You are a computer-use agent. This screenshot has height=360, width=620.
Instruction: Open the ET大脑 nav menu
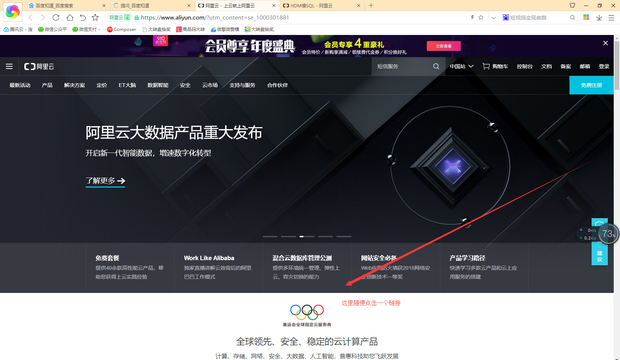127,85
